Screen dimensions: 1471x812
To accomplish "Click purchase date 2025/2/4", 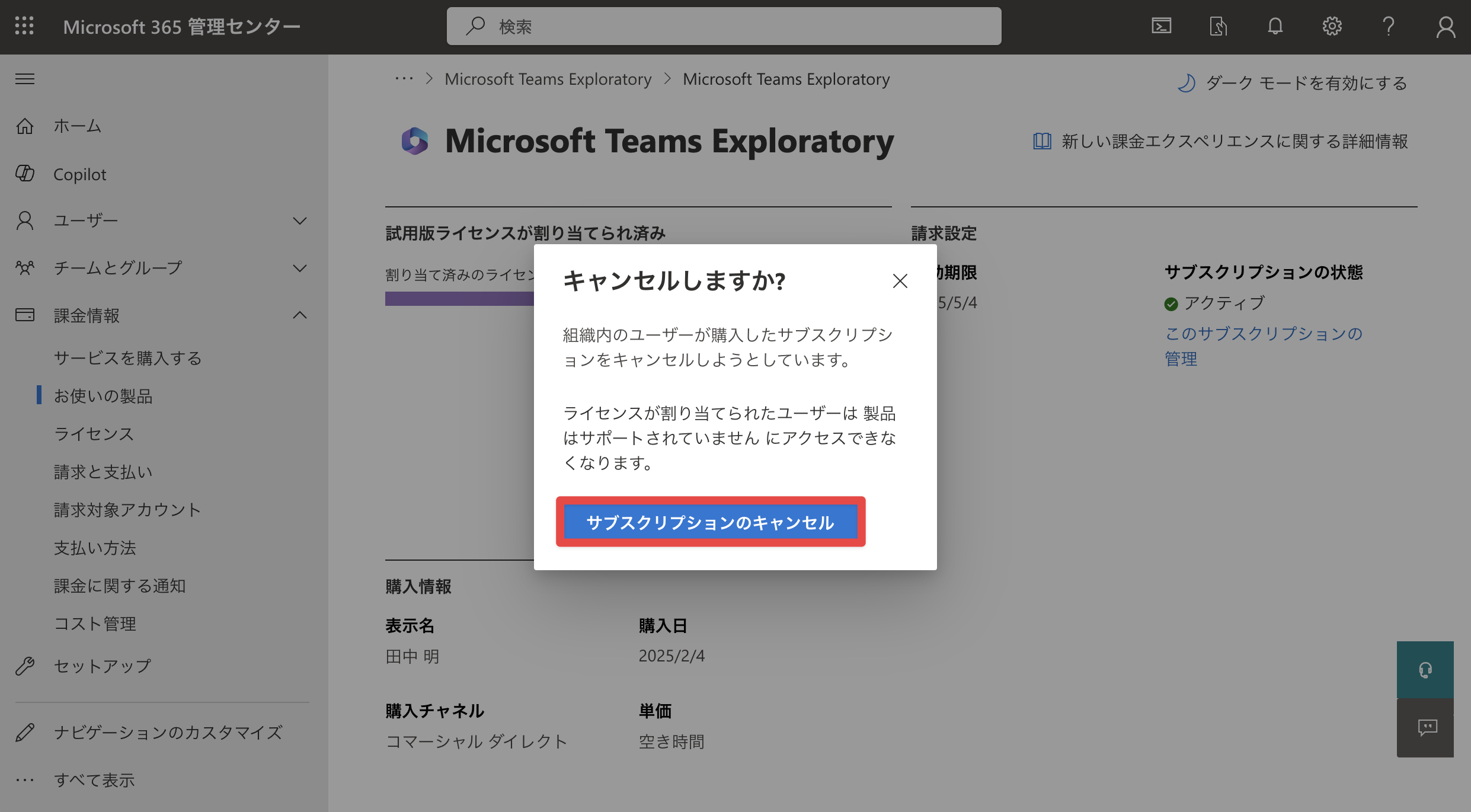I will [x=671, y=656].
